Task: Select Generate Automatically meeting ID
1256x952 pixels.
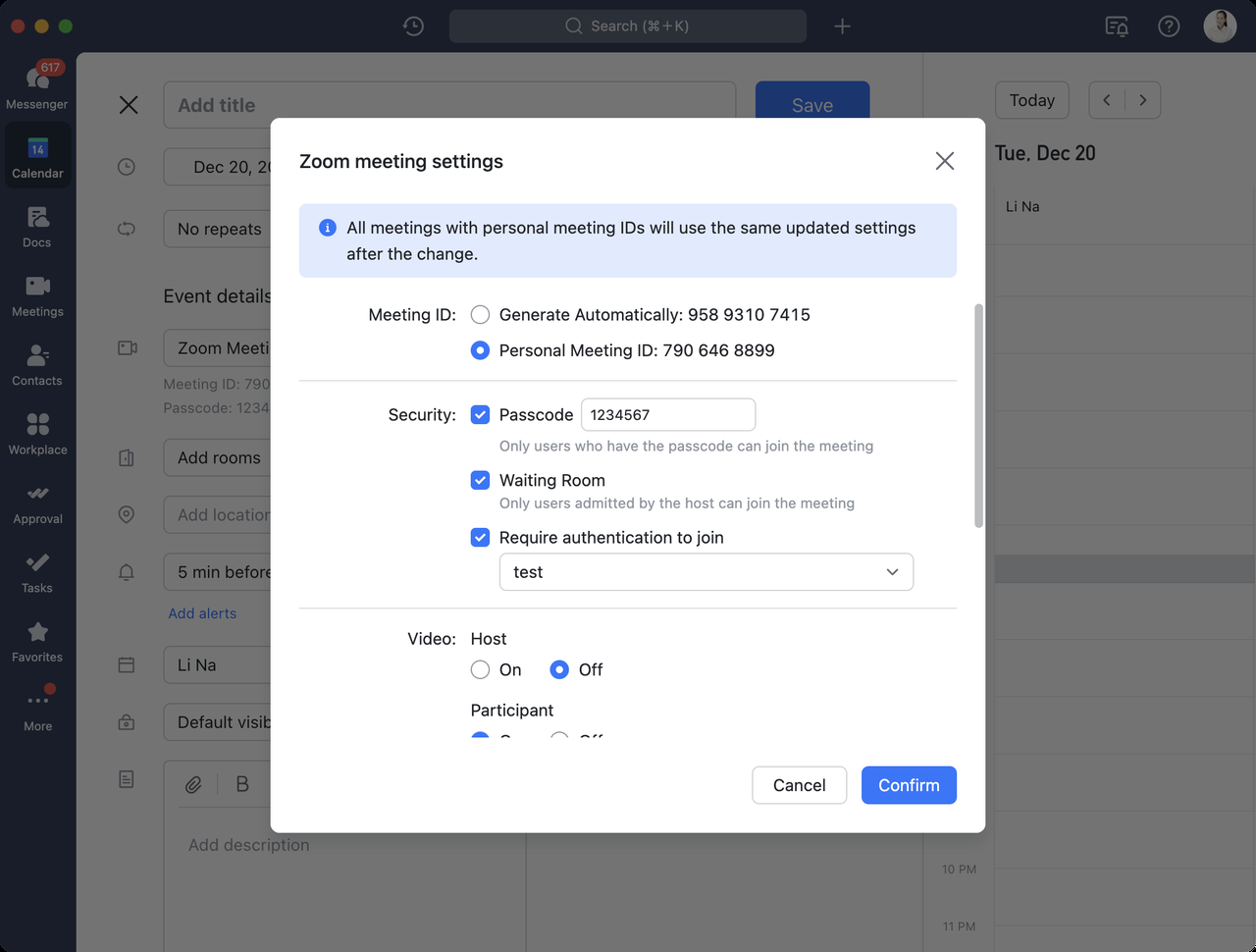Action: 480,315
